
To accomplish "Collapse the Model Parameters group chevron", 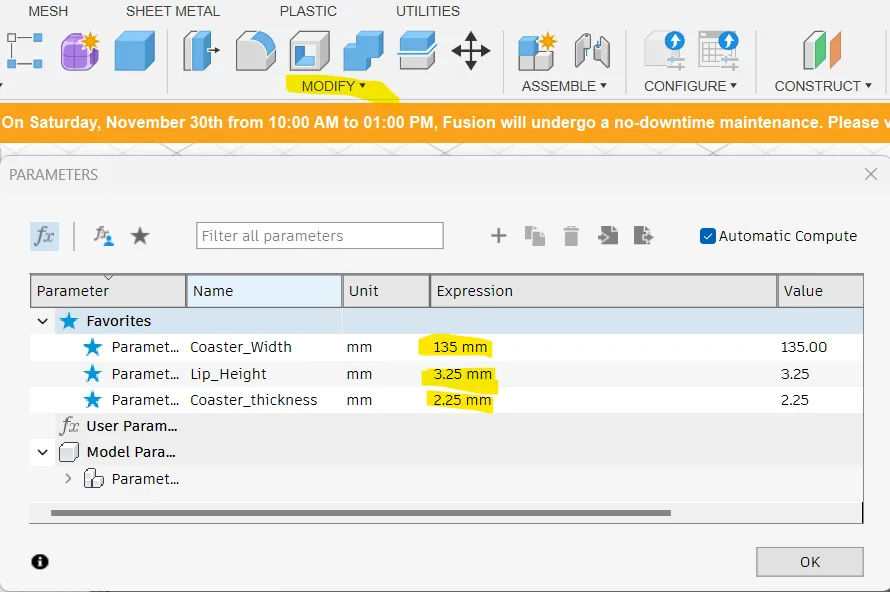I will pos(43,452).
